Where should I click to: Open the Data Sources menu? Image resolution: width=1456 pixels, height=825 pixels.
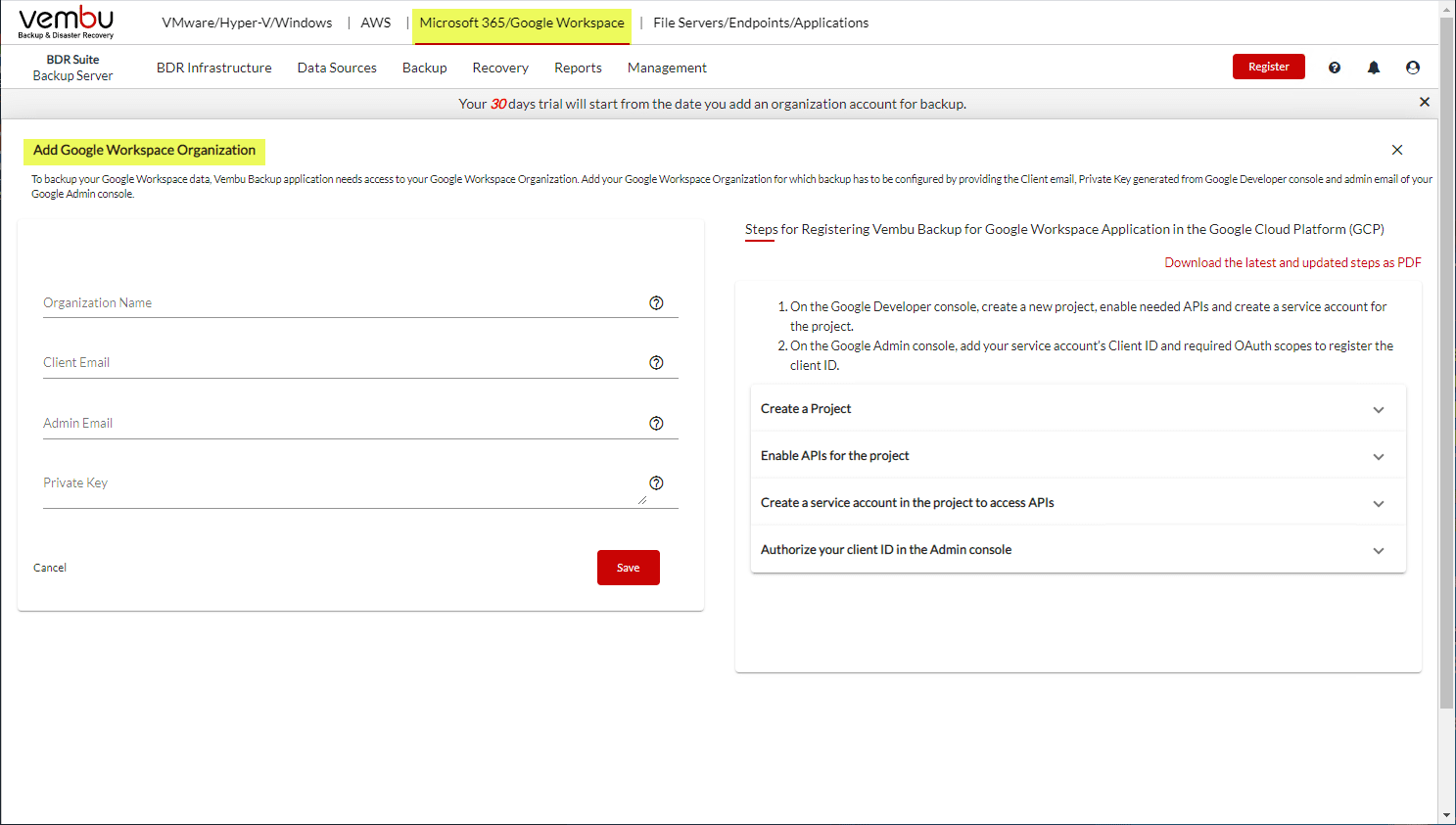(337, 68)
